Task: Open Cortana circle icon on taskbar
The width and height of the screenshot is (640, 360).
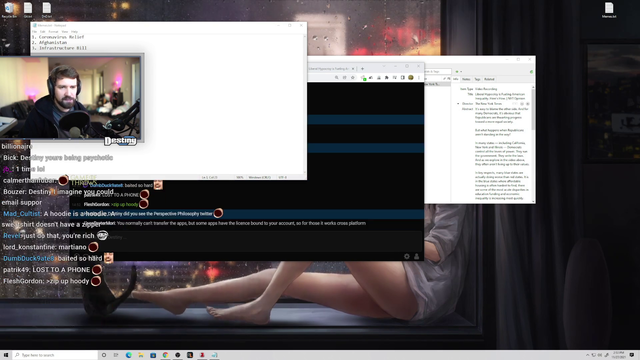Action: (x=104, y=355)
